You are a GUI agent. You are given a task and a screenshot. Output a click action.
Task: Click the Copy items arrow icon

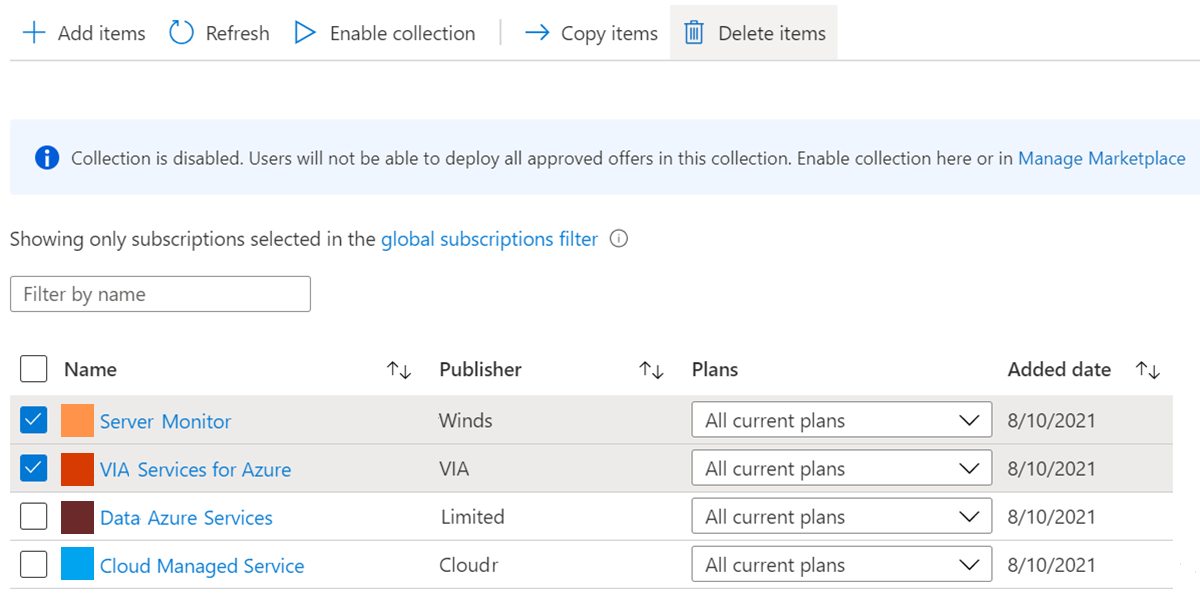coord(537,33)
